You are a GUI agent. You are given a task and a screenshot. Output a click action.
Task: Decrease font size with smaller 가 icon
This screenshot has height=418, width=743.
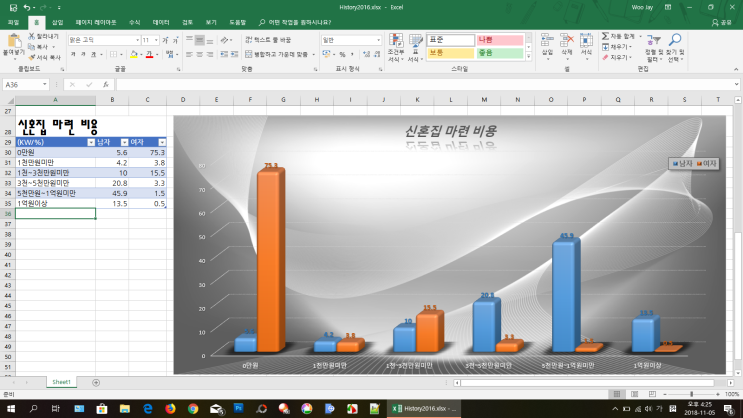[x=175, y=40]
